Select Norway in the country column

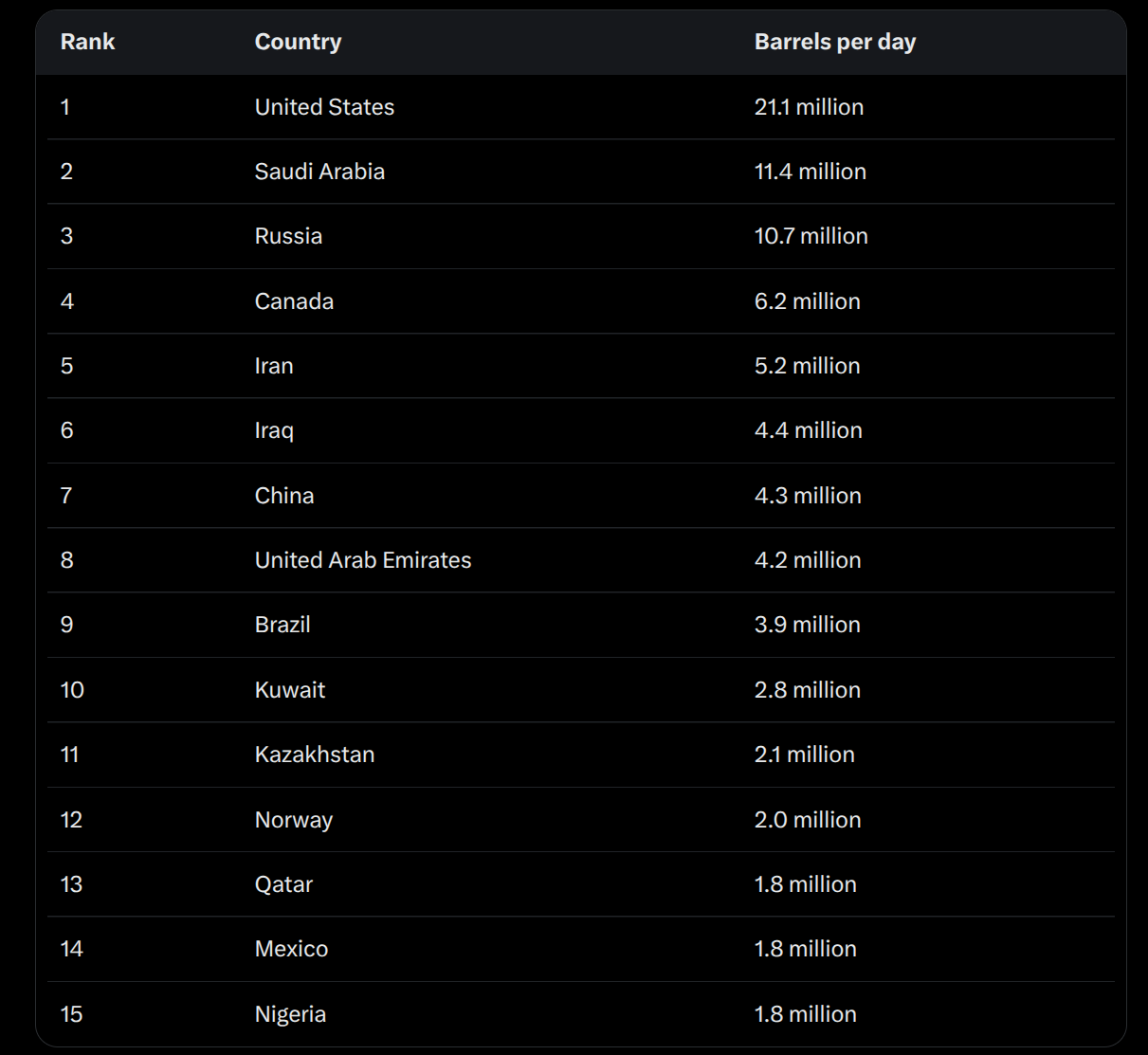tap(294, 820)
